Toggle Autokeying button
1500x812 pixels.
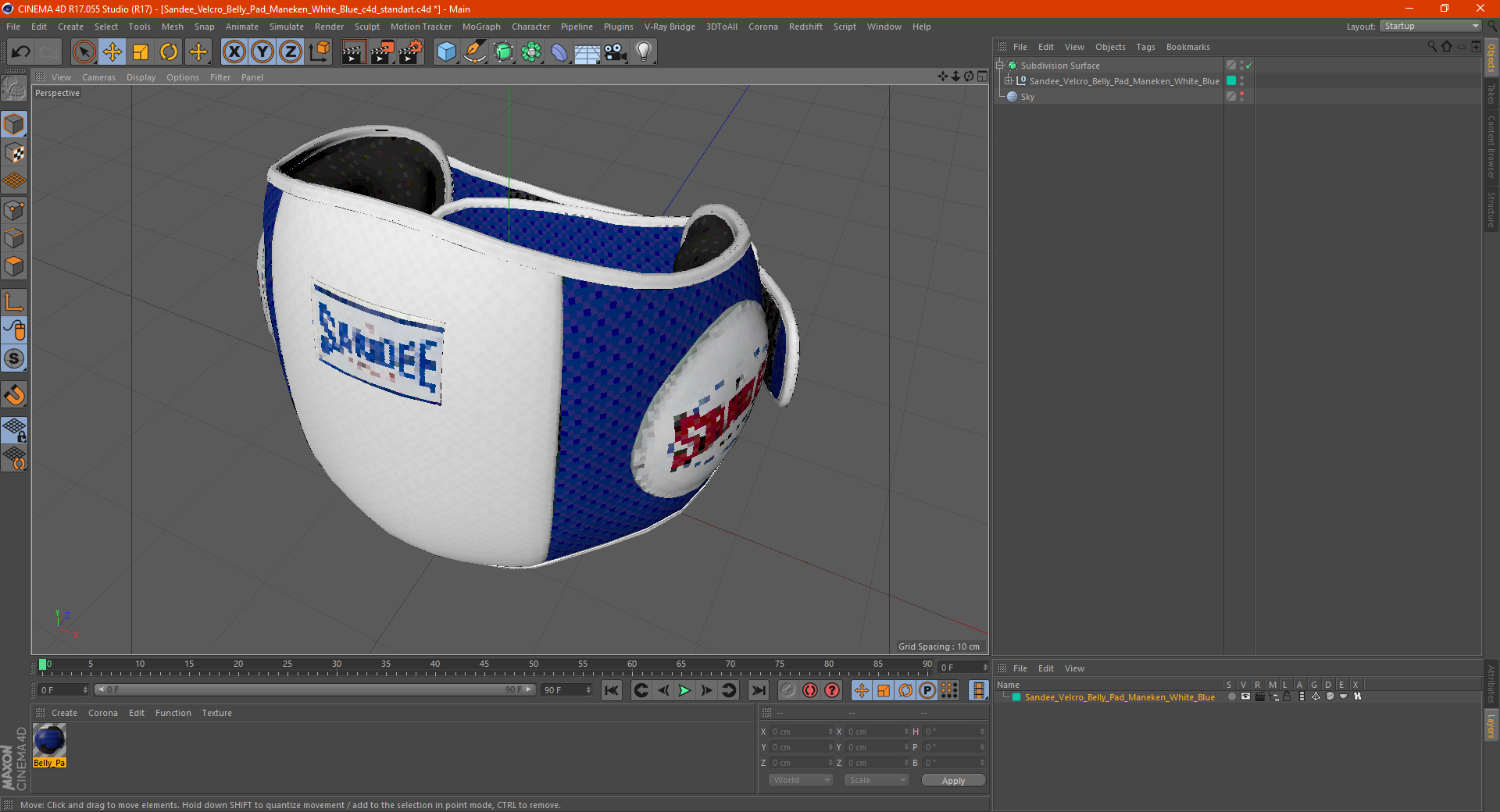pyautogui.click(x=810, y=690)
